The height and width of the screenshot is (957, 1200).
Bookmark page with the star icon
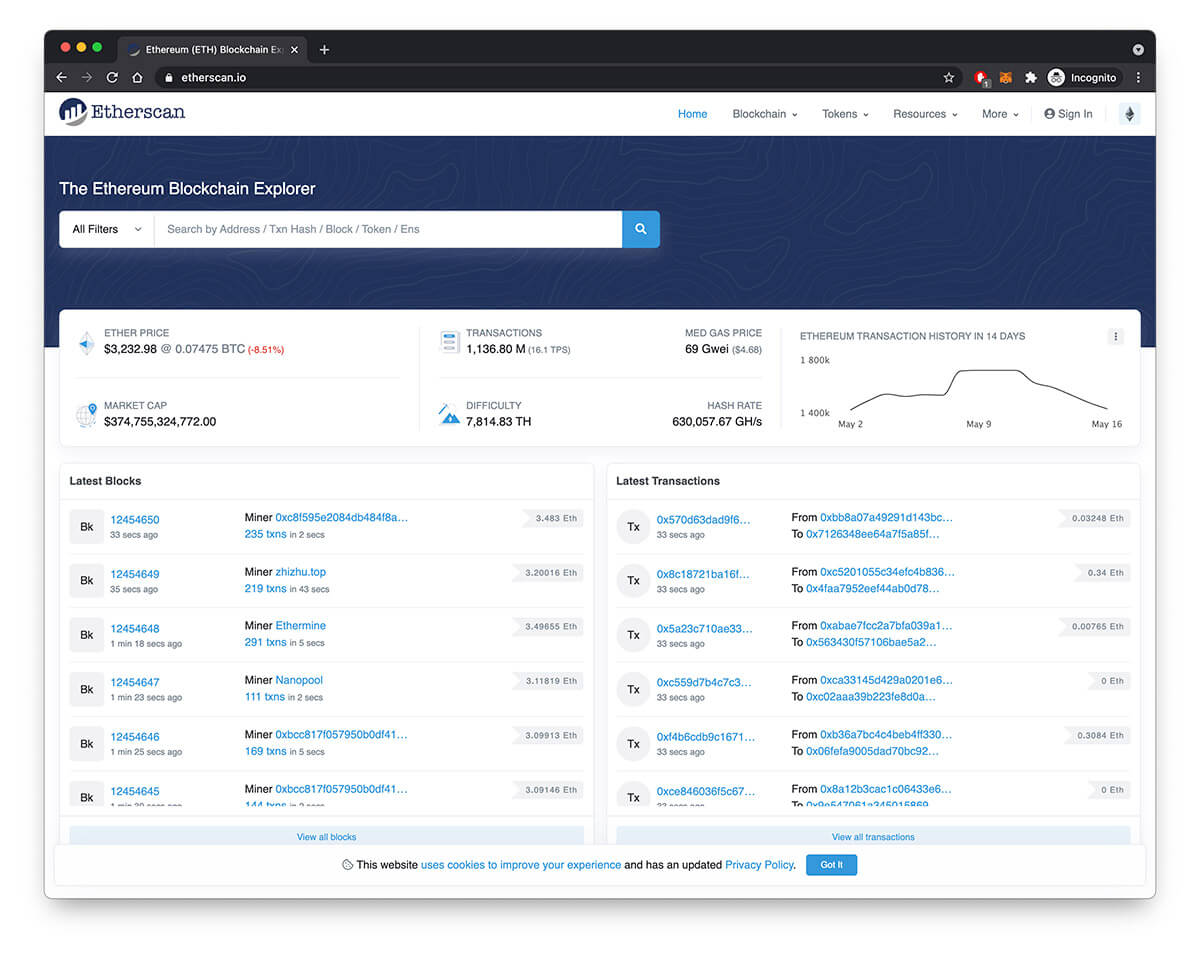tap(948, 78)
